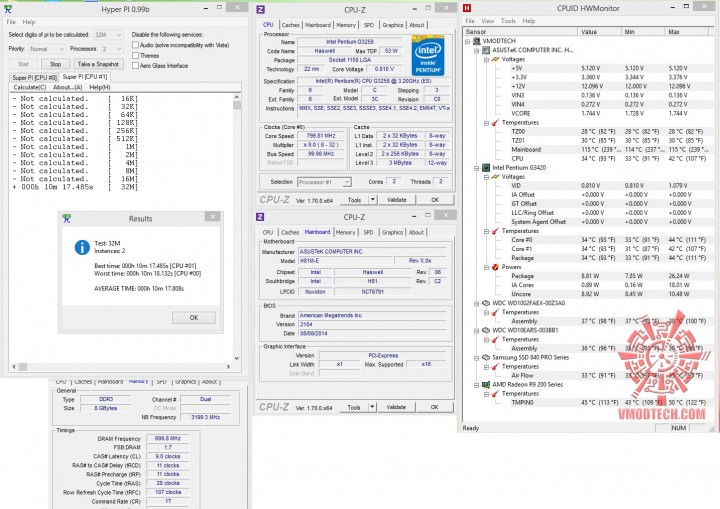This screenshot has height=509, width=720.
Task: Open the Tools dropdown arrow in Mainboard CPU-Z
Action: [x=372, y=407]
